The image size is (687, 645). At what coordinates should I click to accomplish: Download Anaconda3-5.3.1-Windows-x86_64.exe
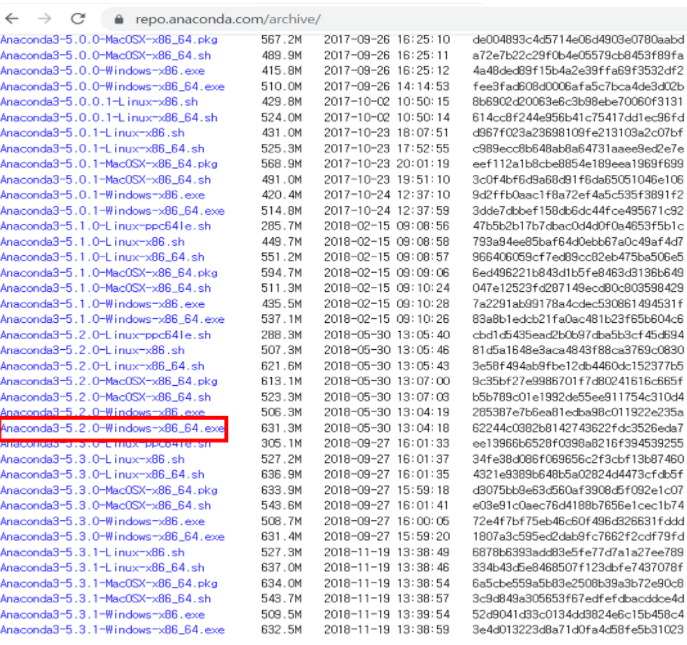(112, 631)
